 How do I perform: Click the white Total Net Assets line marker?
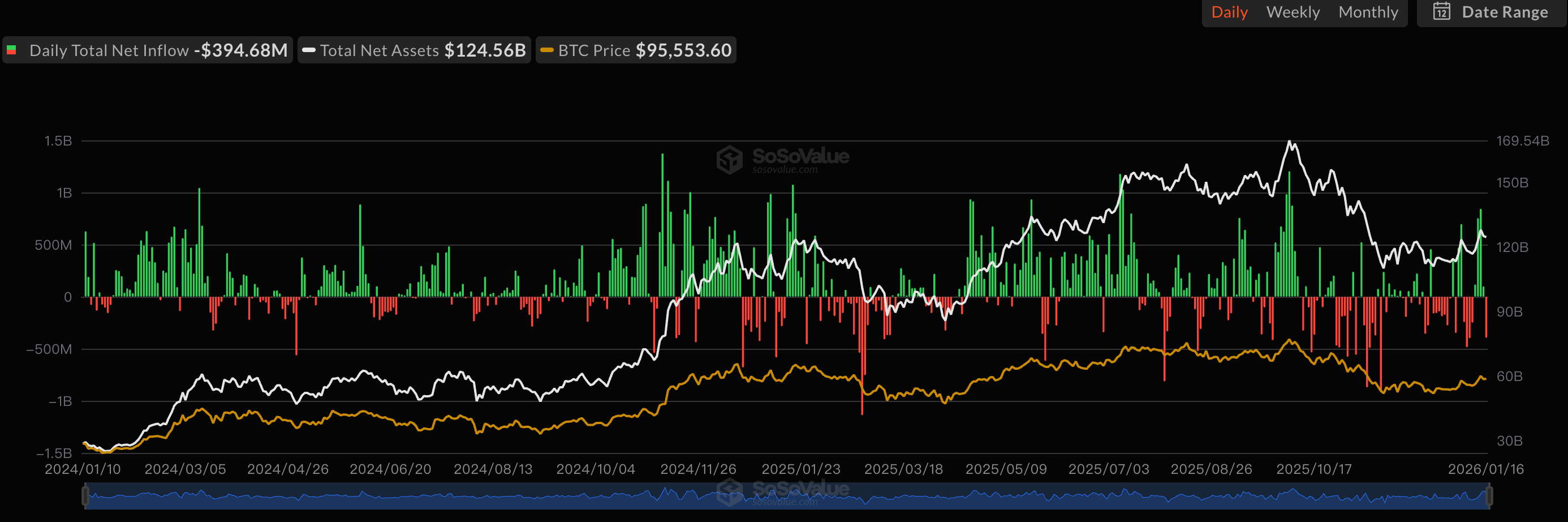pyautogui.click(x=309, y=50)
